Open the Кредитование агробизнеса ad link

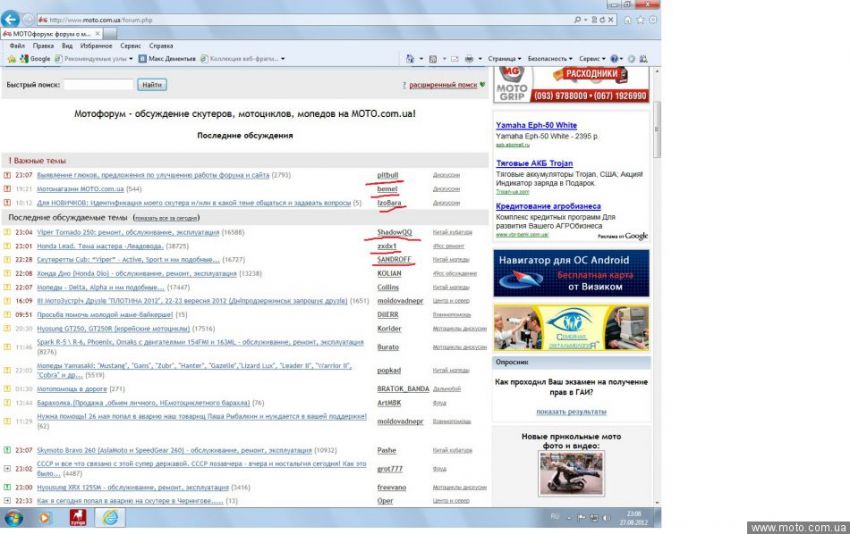[548, 206]
